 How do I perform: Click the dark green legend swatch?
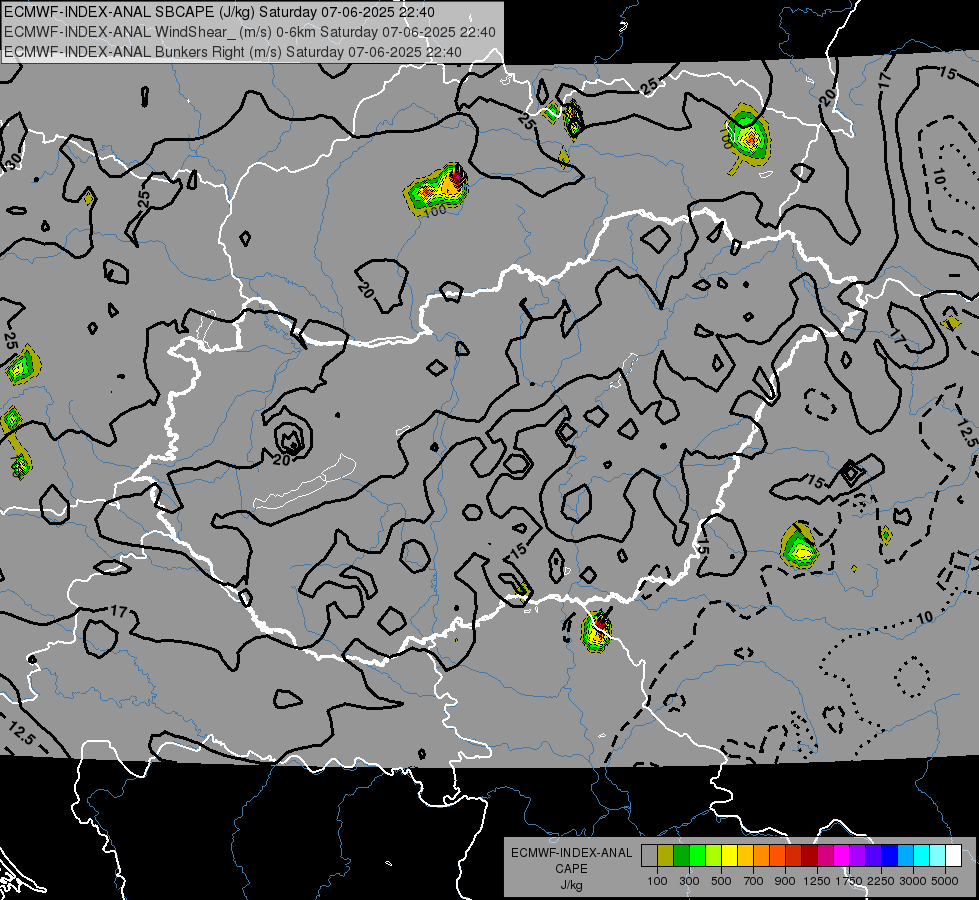(x=681, y=856)
